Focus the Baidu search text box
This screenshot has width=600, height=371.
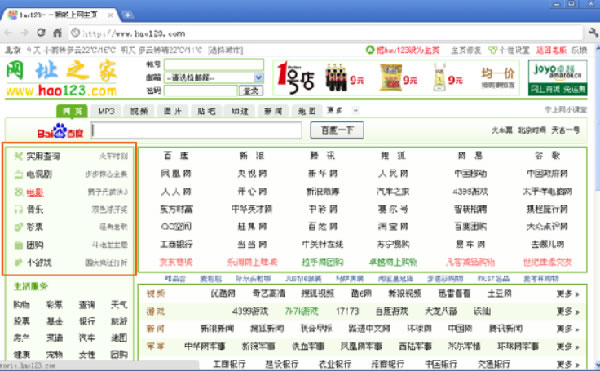[197, 130]
